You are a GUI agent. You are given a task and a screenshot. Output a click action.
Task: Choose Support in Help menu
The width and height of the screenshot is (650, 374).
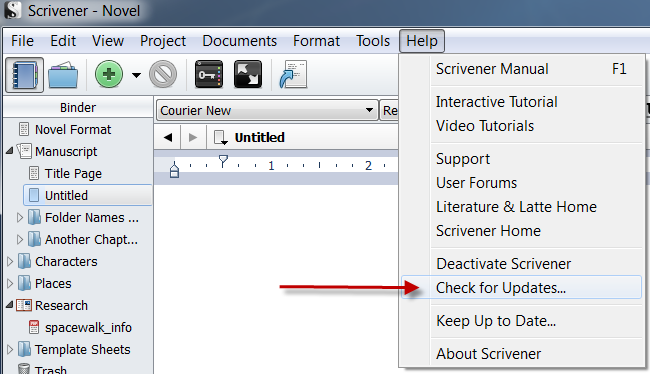(x=521, y=159)
